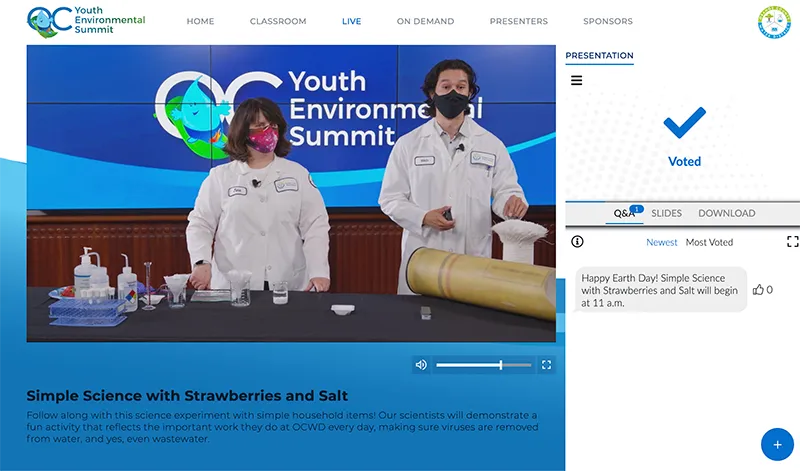Screen dimensions: 800x471
Task: Open the CLASSROOM section
Action: pos(278,21)
